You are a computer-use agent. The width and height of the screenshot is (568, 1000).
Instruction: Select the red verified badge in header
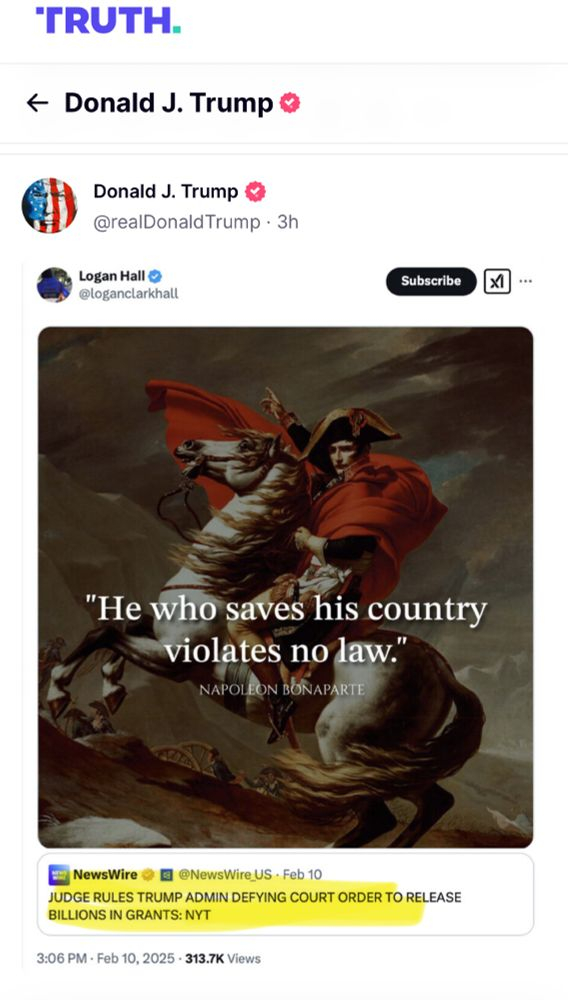pyautogui.click(x=290, y=103)
